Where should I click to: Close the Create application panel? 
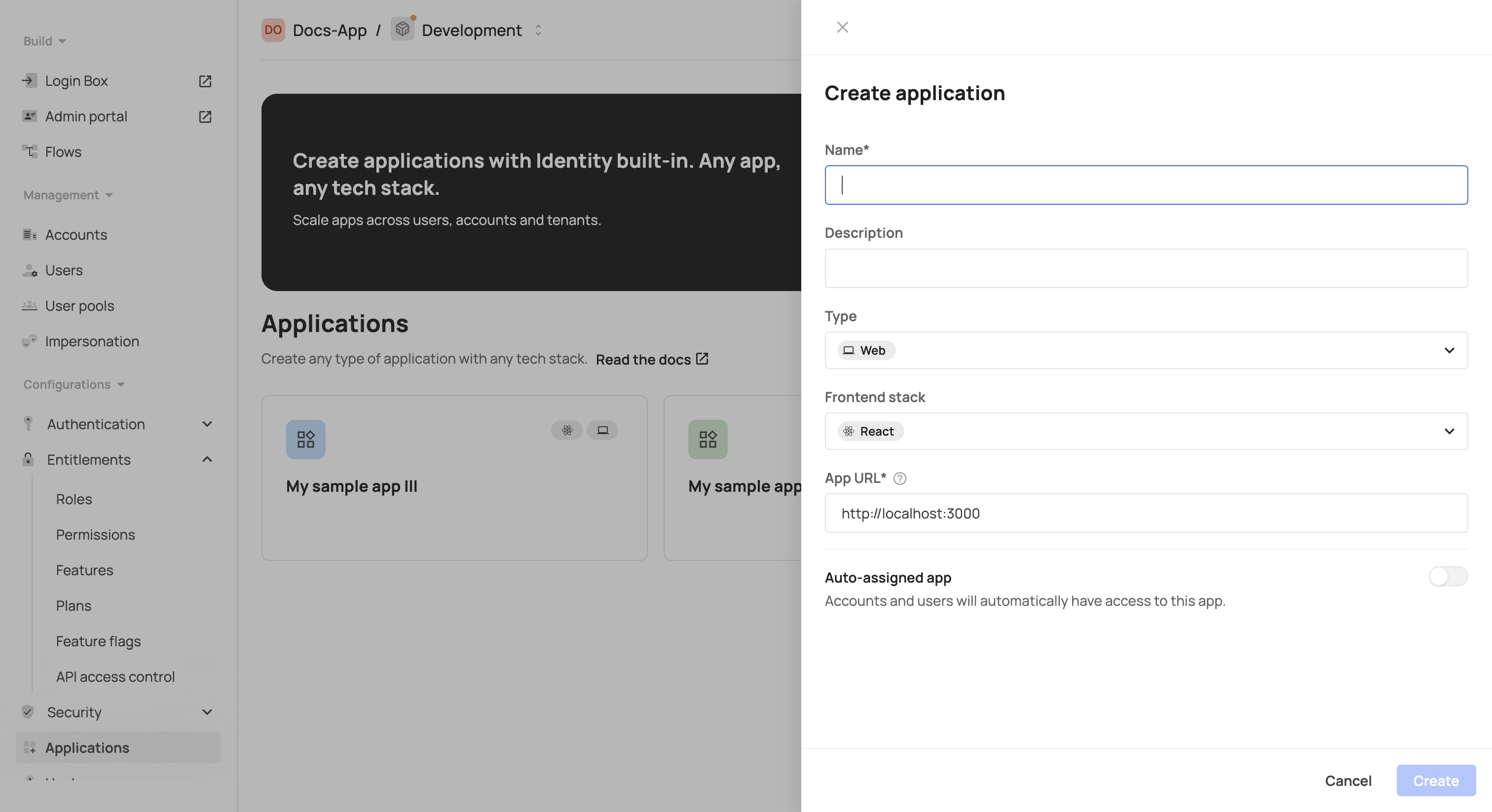842,27
